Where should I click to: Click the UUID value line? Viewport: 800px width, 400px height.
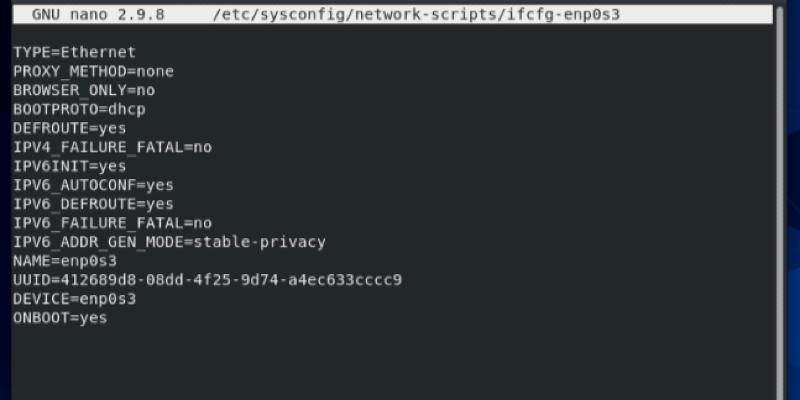pos(208,280)
